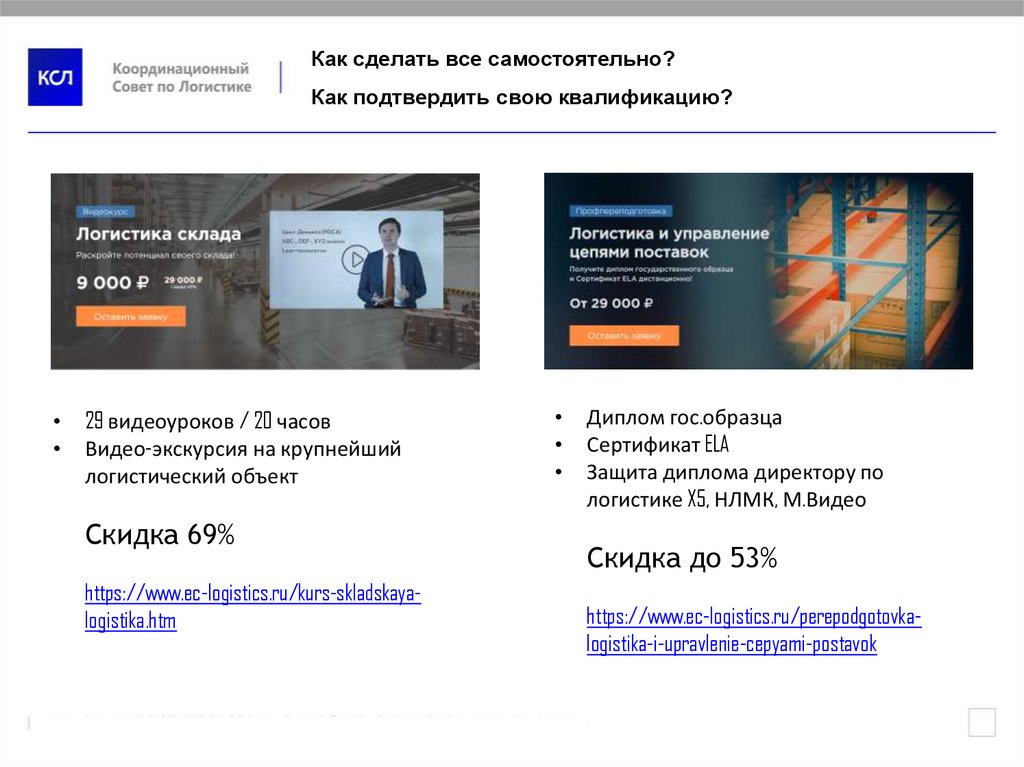Click the title 'Как сделать все самостоятельно?'

pos(492,59)
